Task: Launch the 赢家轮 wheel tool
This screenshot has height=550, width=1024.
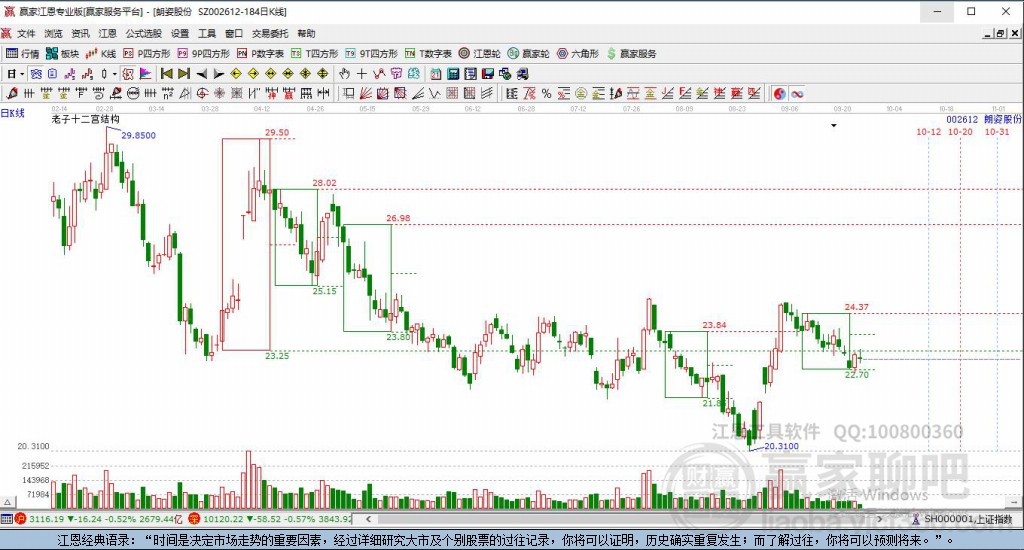Action: pyautogui.click(x=528, y=54)
